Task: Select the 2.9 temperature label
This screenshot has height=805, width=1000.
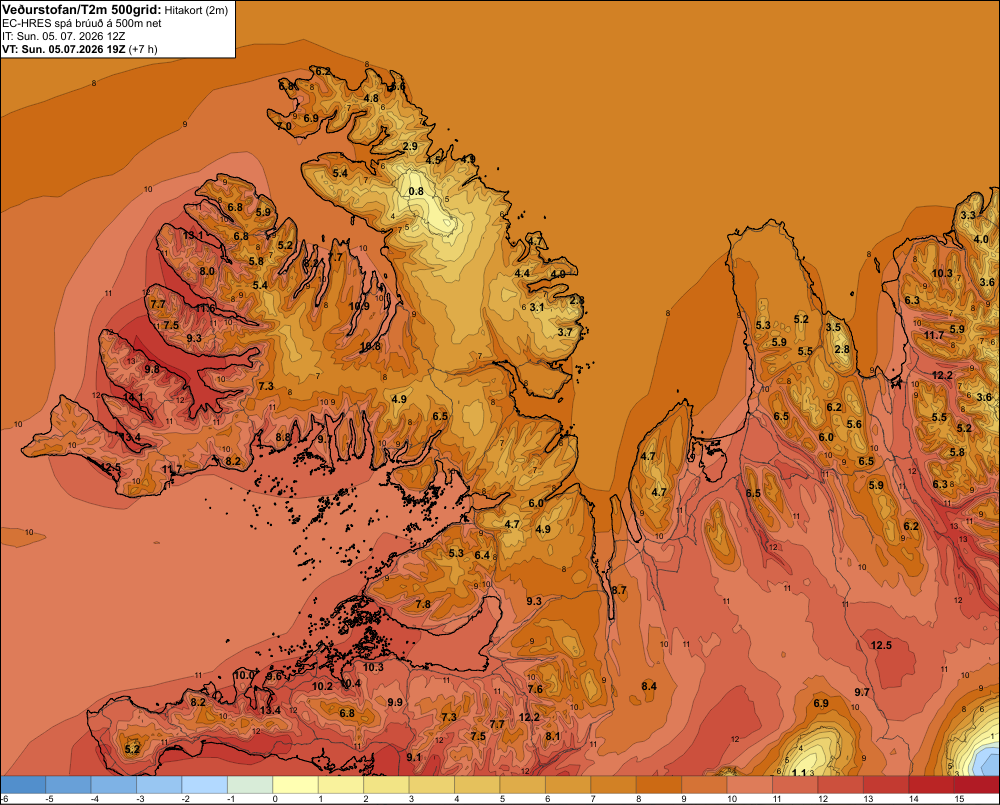Action: coord(410,146)
